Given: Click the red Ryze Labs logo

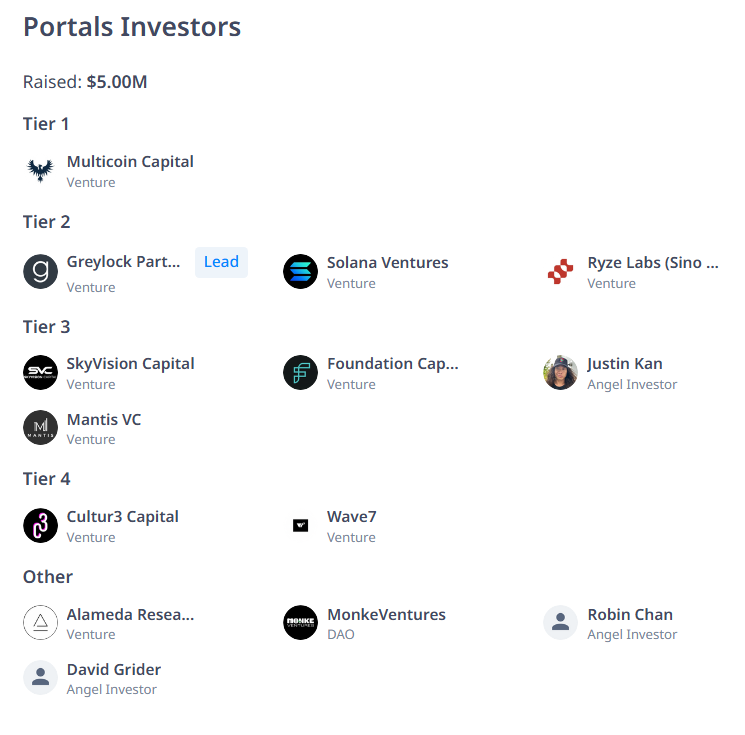Looking at the screenshot, I should (560, 271).
